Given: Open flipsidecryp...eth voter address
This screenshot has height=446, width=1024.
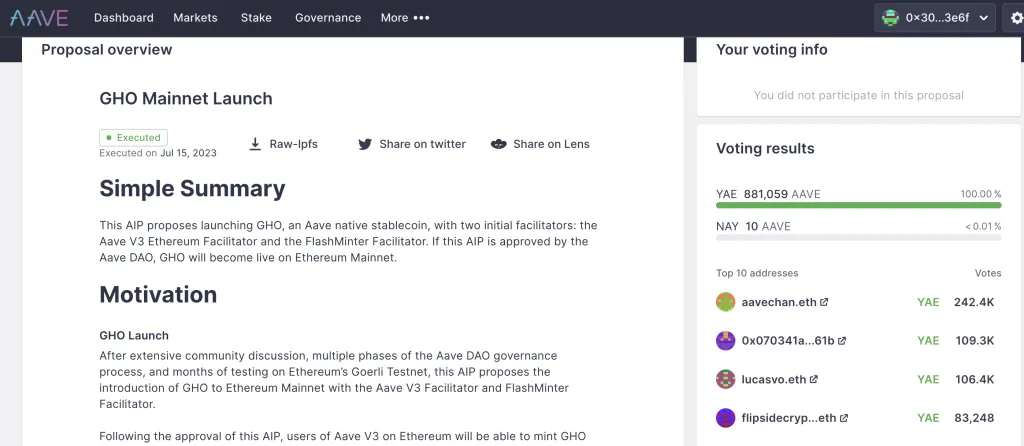Looking at the screenshot, I should point(789,417).
